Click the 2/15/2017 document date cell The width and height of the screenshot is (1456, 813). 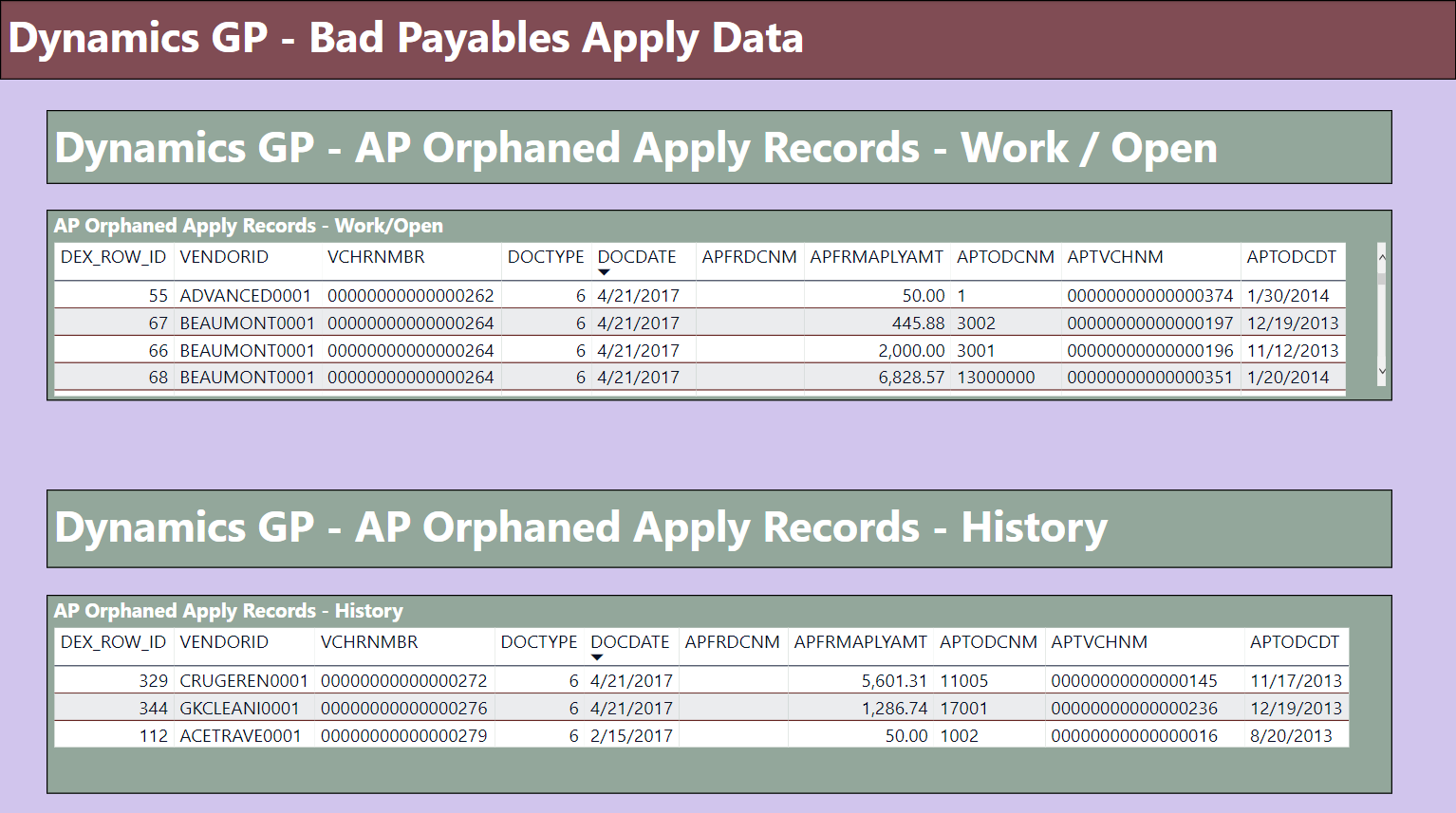pyautogui.click(x=631, y=736)
